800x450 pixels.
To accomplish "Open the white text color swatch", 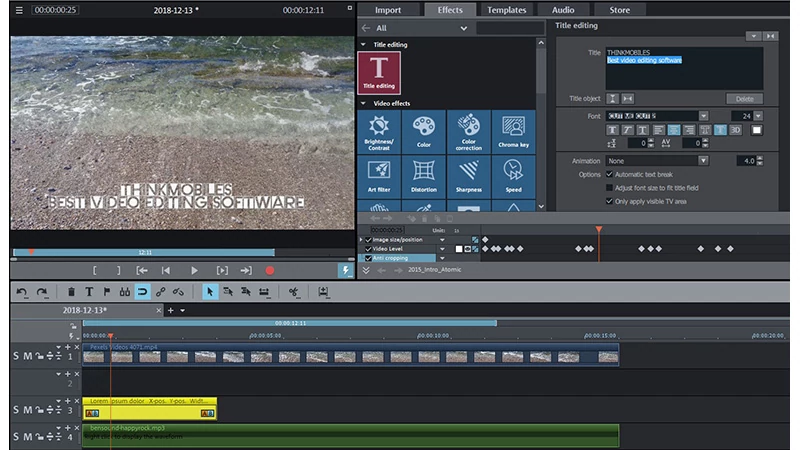I will coord(757,130).
